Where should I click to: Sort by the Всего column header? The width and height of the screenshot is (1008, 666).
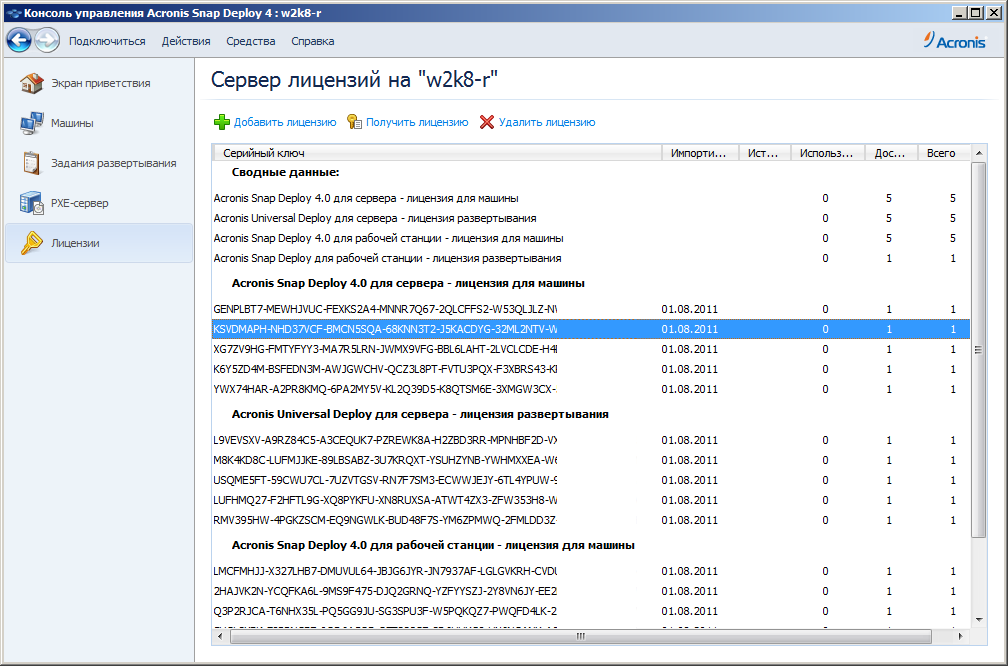(x=943, y=153)
